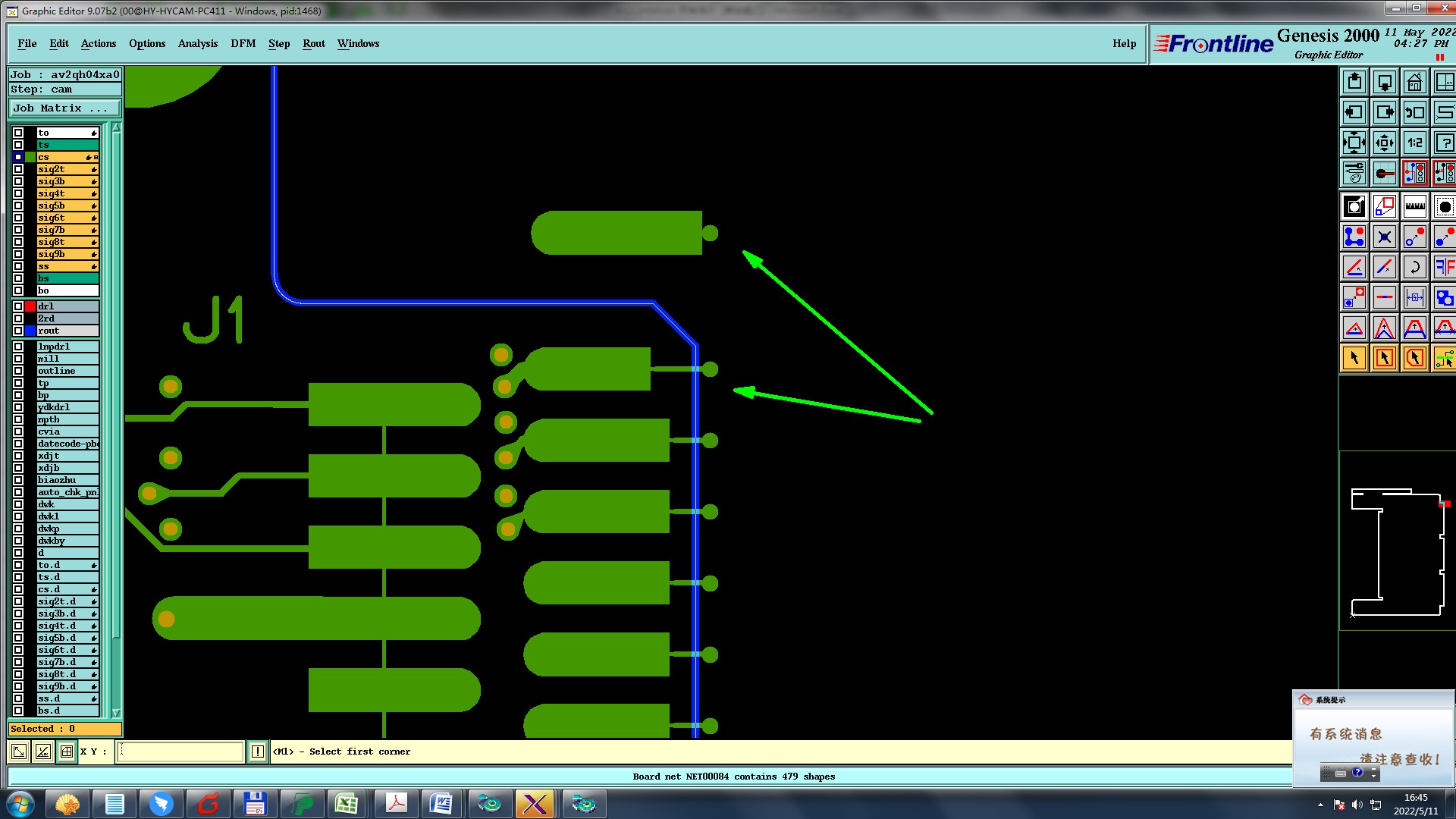Click the feature filter black-square icon
Viewport: 1456px width, 819px height.
click(x=1354, y=206)
